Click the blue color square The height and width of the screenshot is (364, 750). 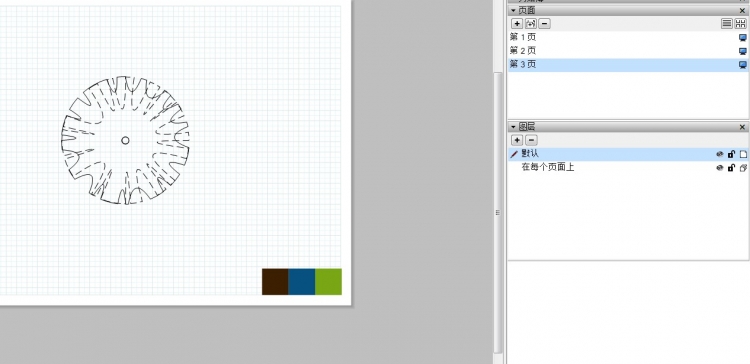[x=302, y=282]
